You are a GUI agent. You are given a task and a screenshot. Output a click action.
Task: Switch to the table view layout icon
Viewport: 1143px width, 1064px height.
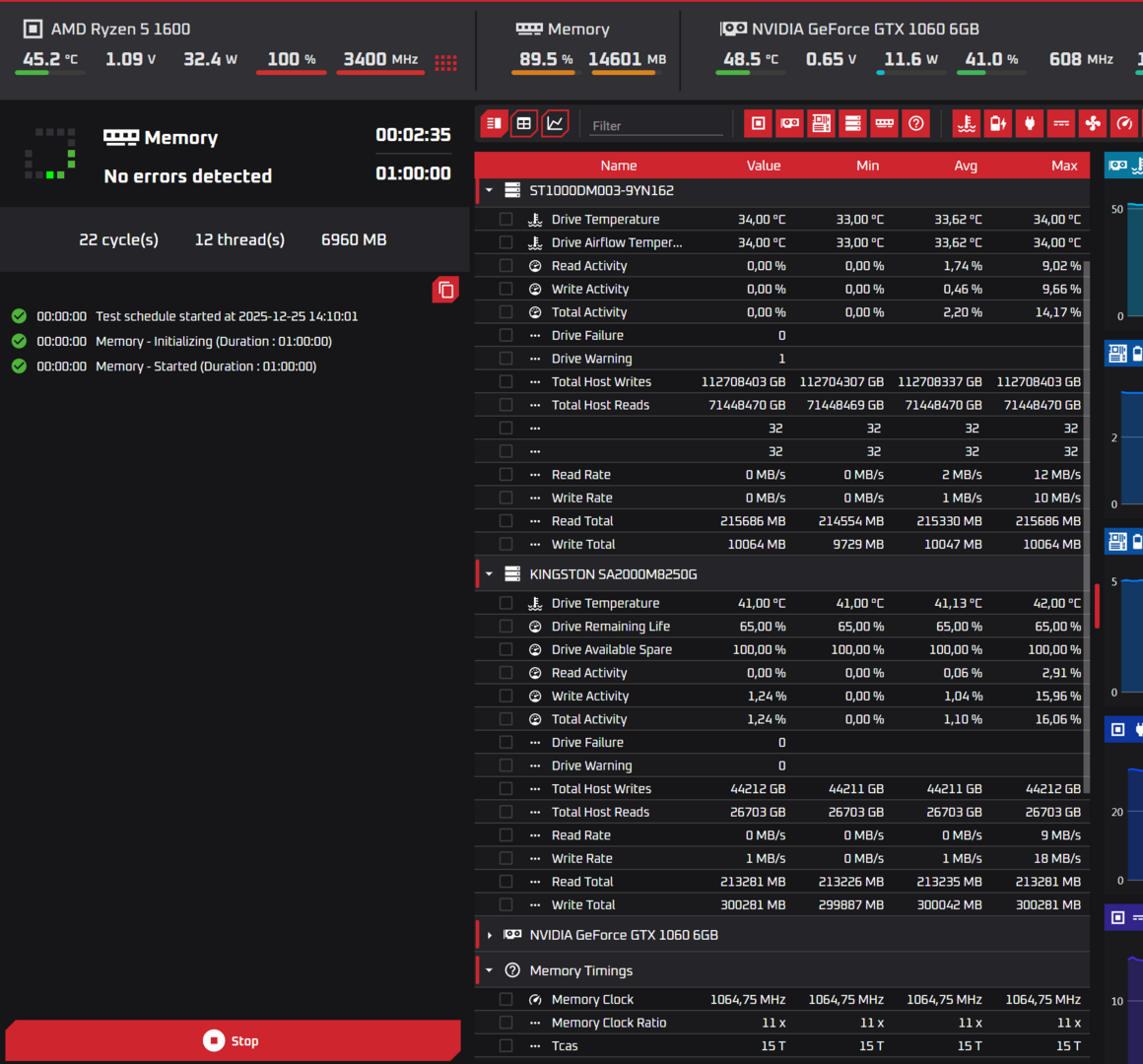pos(524,123)
